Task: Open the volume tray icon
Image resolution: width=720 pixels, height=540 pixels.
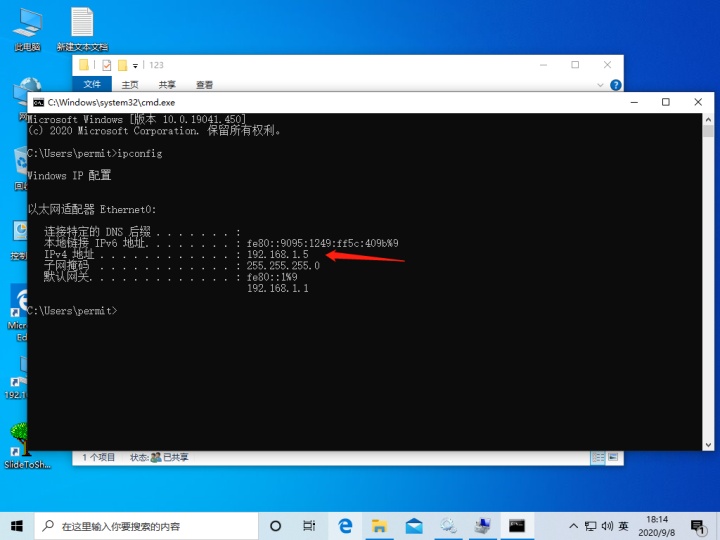Action: pyautogui.click(x=607, y=526)
